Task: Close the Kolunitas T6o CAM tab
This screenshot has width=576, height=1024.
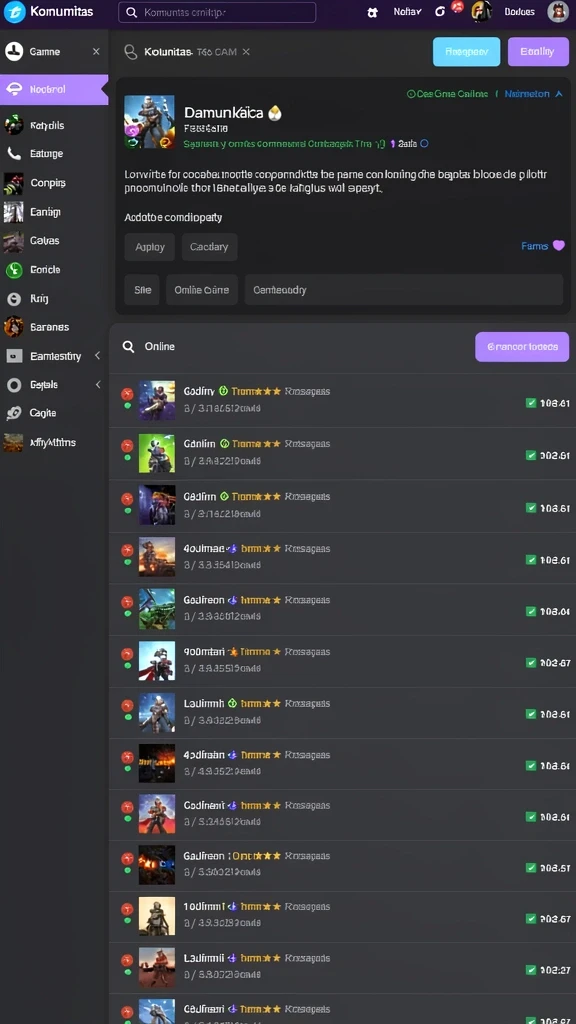Action: (x=246, y=52)
